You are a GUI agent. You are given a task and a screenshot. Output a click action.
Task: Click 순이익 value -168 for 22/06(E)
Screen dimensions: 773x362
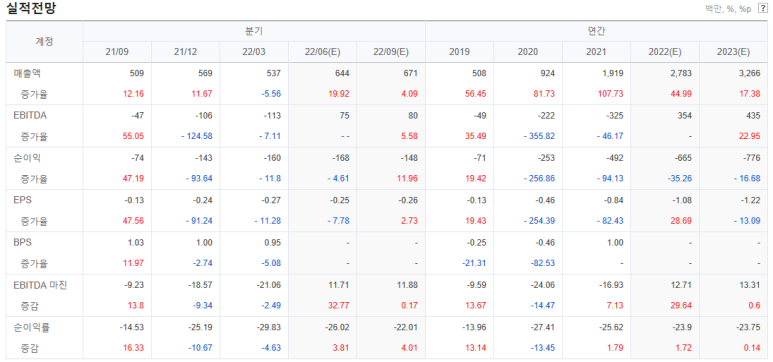[341, 158]
